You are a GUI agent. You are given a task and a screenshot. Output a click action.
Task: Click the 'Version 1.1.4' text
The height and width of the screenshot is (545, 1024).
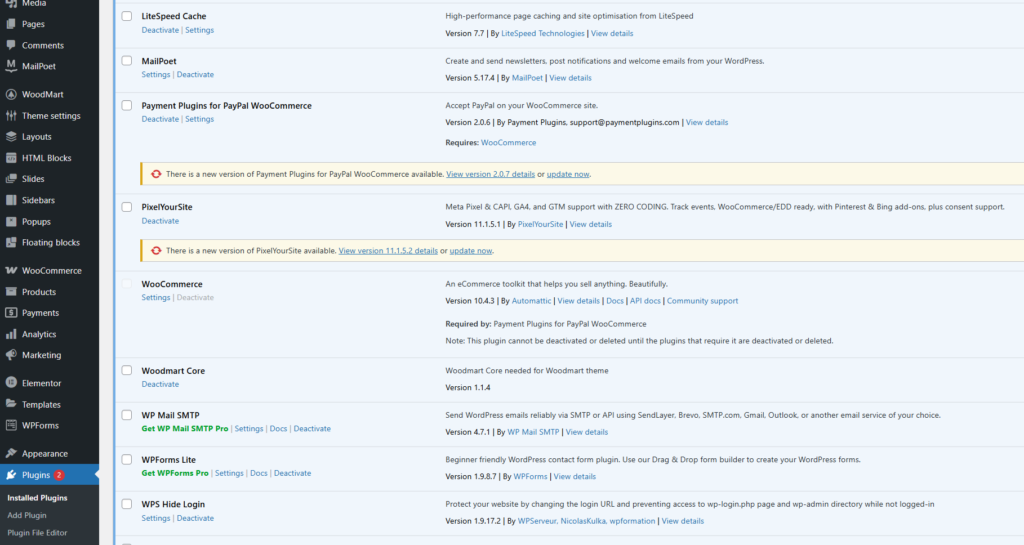point(468,388)
